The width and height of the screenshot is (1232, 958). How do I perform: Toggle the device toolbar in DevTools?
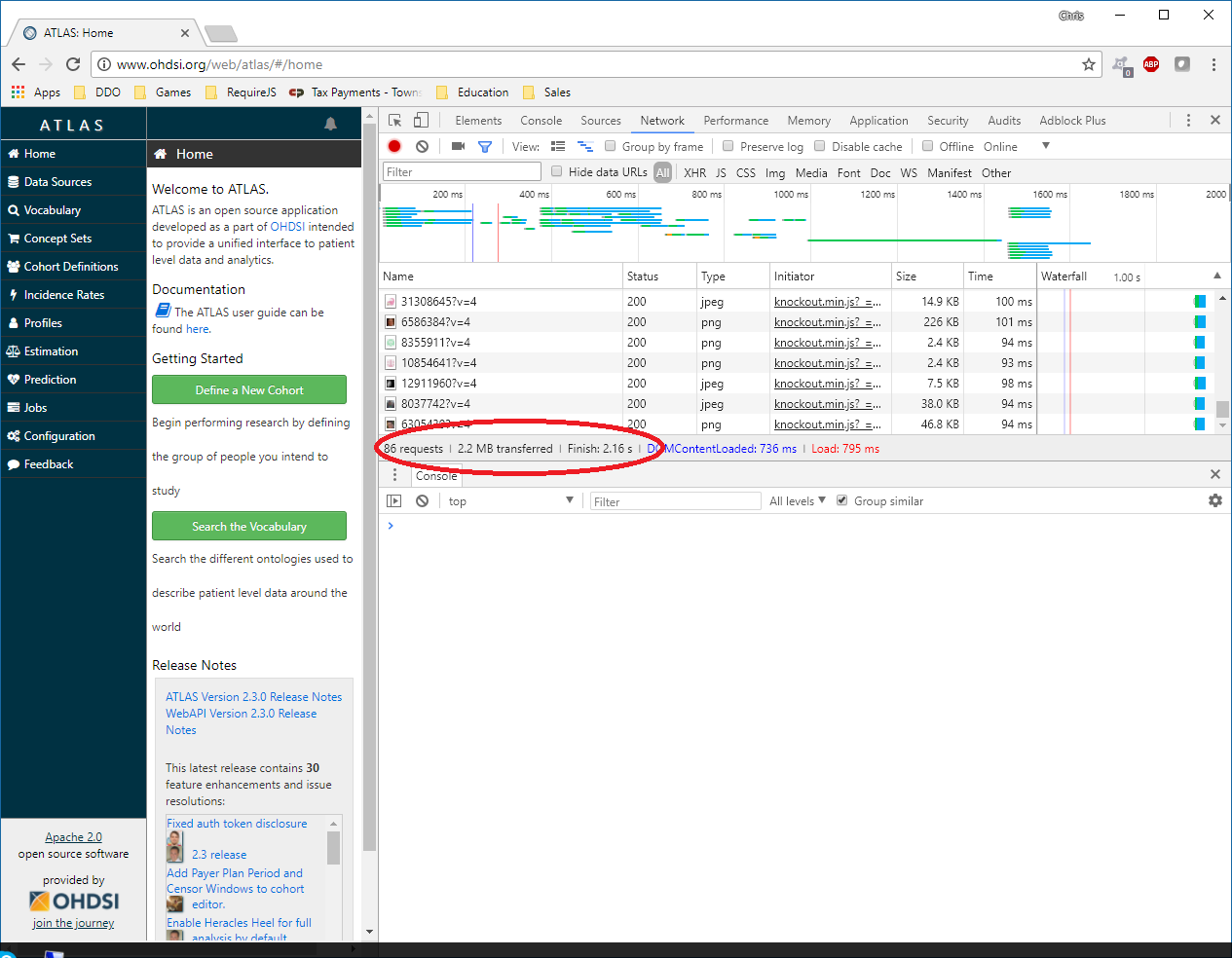click(x=420, y=120)
